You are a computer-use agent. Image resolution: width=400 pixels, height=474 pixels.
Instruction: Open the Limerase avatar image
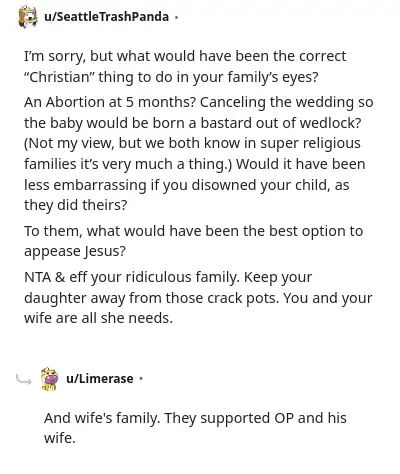(49, 379)
